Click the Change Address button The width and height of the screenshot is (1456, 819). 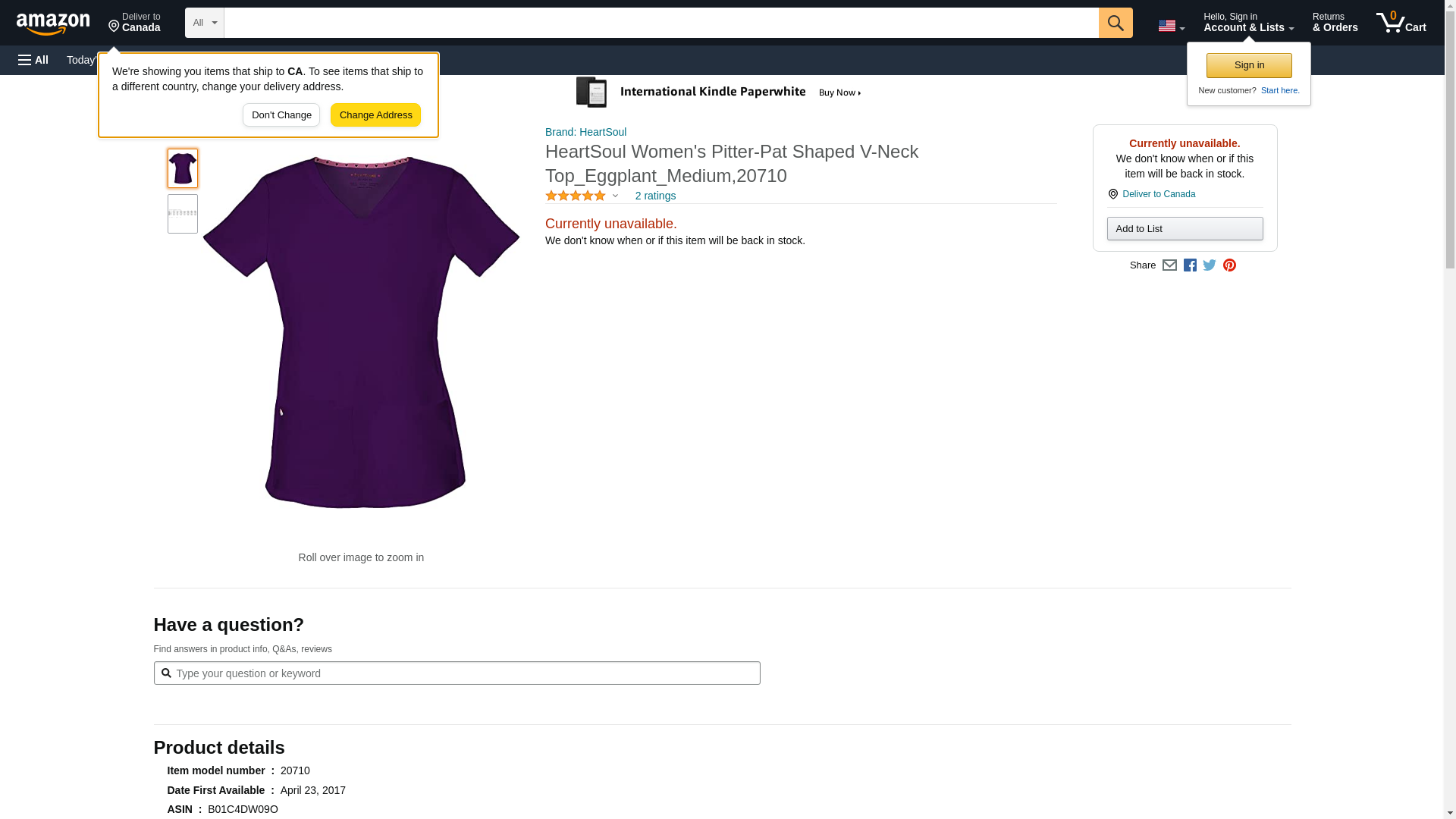point(375,115)
